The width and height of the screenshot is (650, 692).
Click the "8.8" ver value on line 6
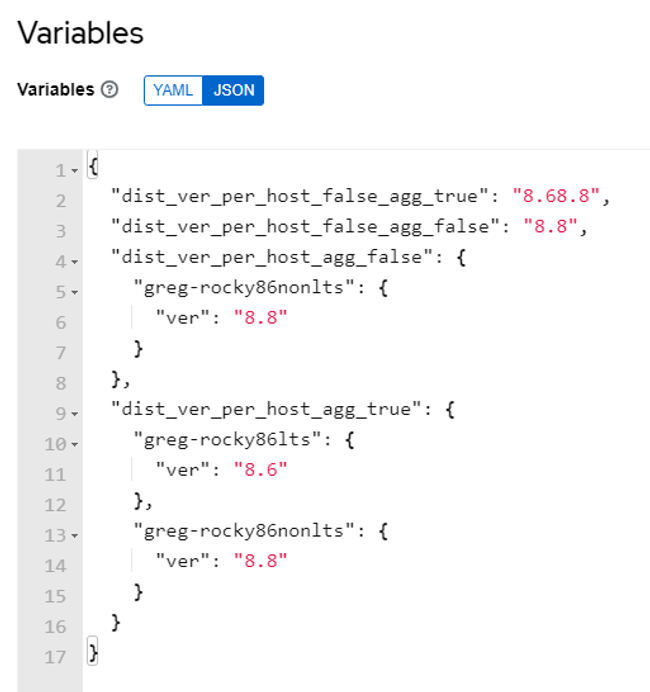[x=260, y=317]
